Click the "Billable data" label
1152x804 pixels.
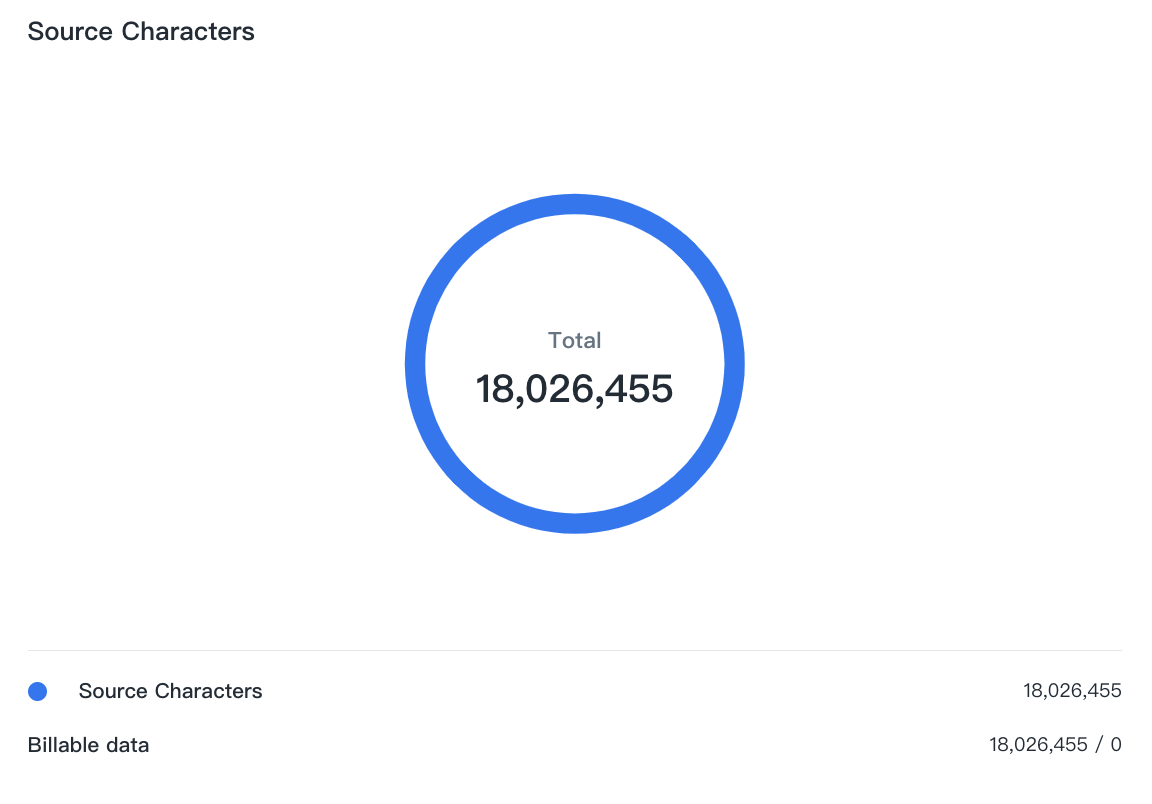[88, 745]
